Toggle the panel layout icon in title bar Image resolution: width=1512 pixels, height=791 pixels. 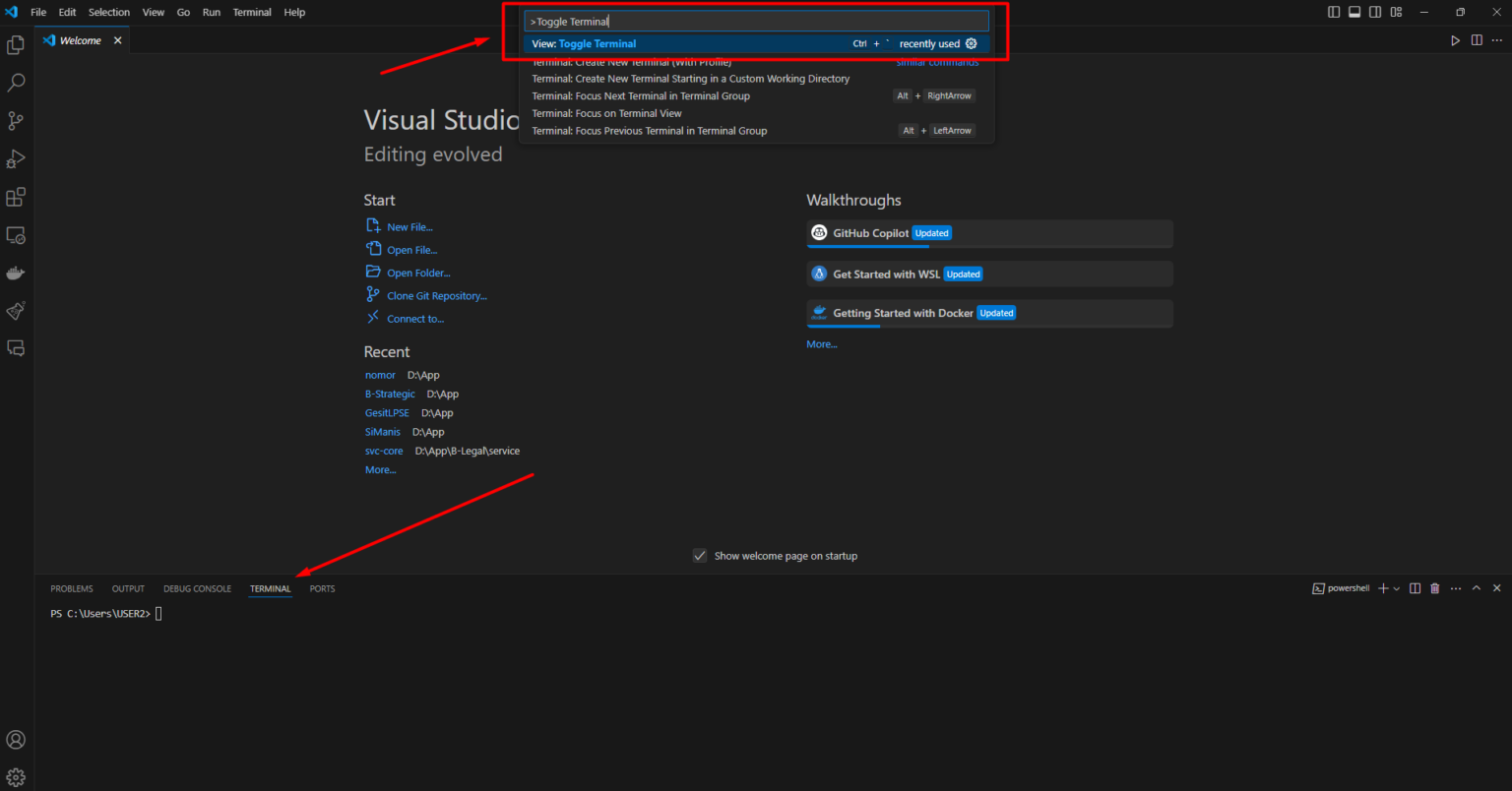point(1354,11)
